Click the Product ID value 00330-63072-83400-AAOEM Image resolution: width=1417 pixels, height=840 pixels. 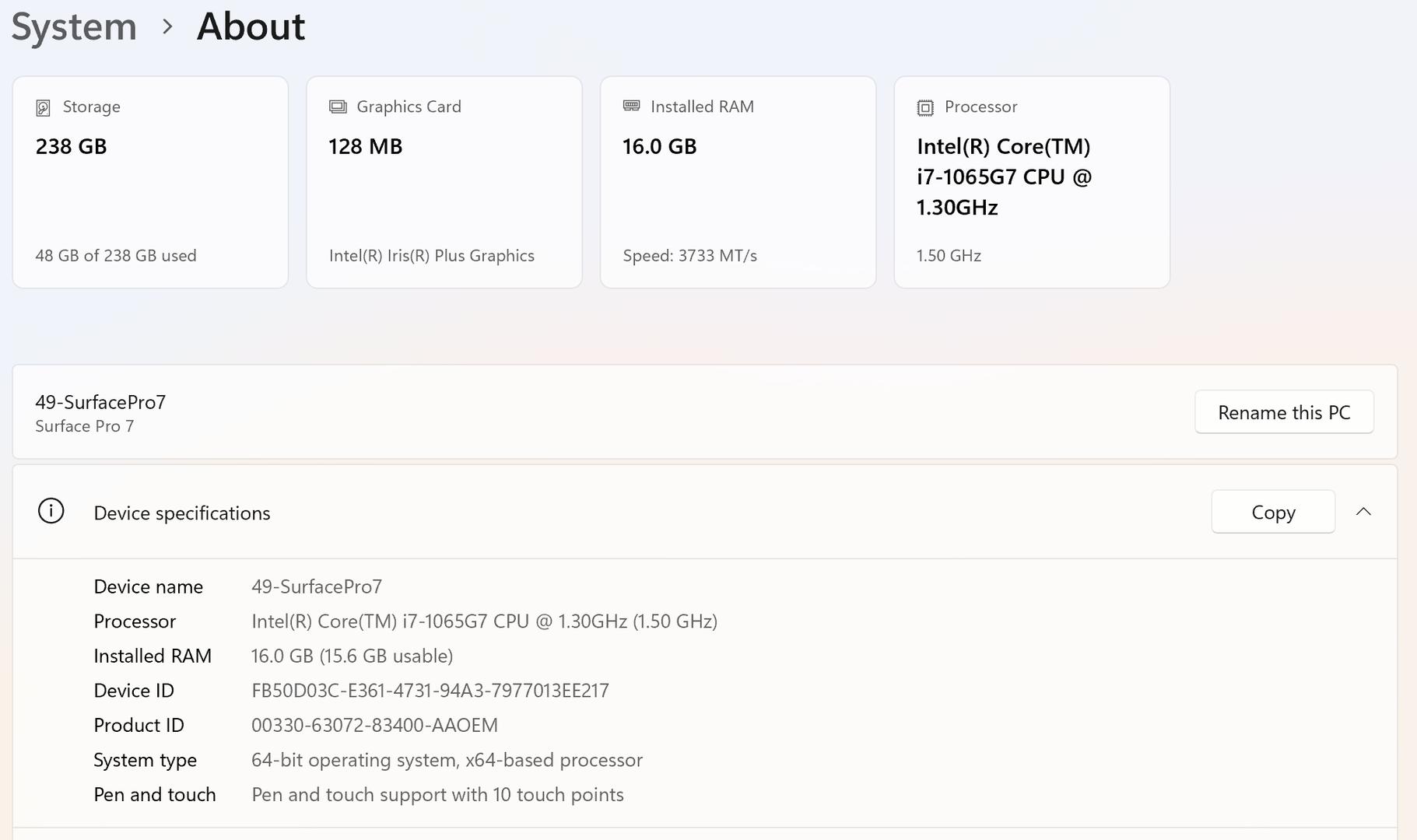[x=374, y=726]
